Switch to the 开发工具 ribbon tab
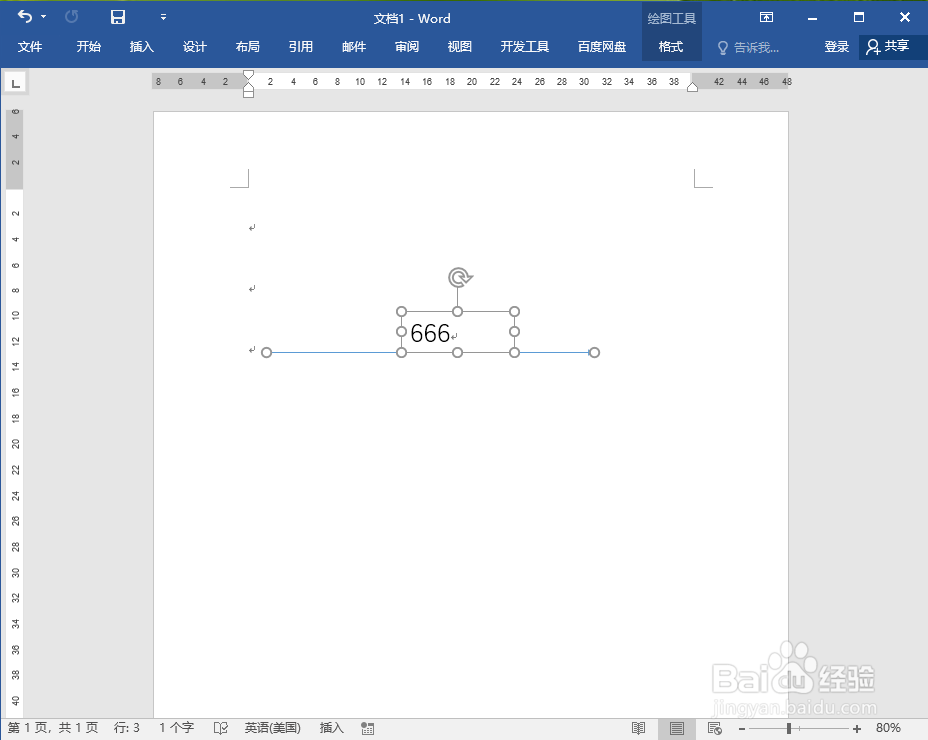The width and height of the screenshot is (928, 740). (x=524, y=47)
